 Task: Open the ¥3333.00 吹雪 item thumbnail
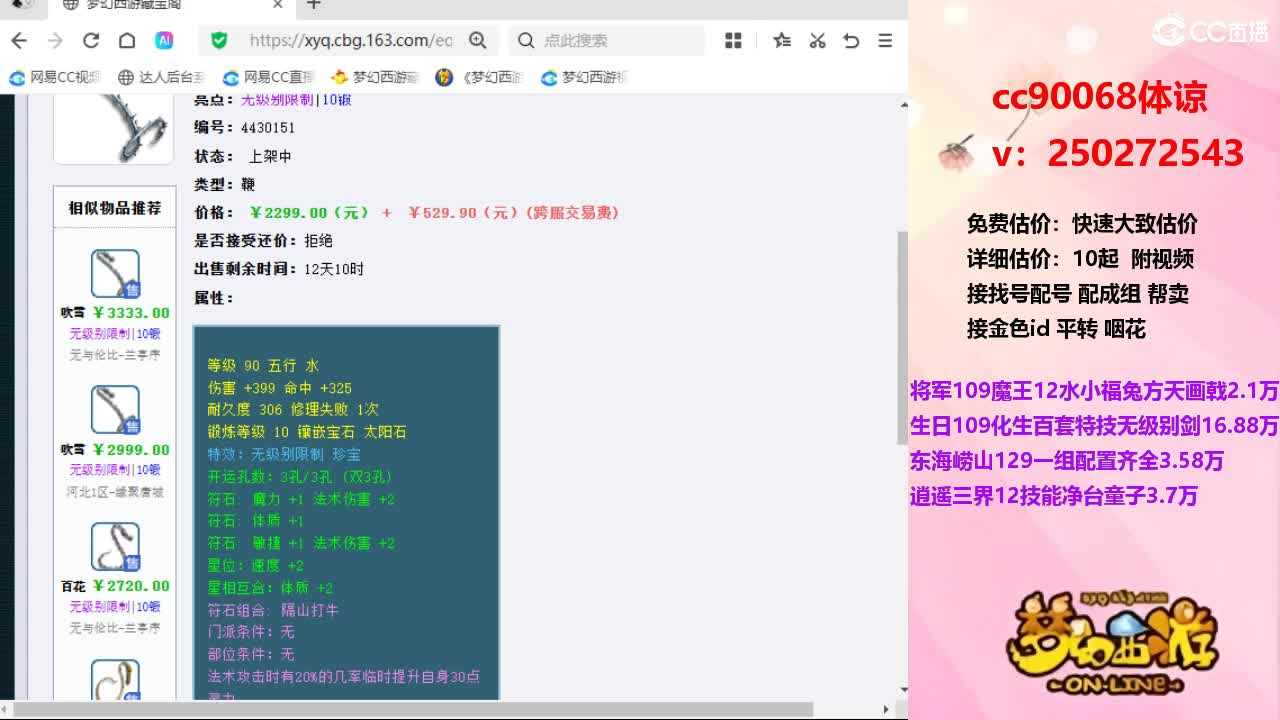115,273
